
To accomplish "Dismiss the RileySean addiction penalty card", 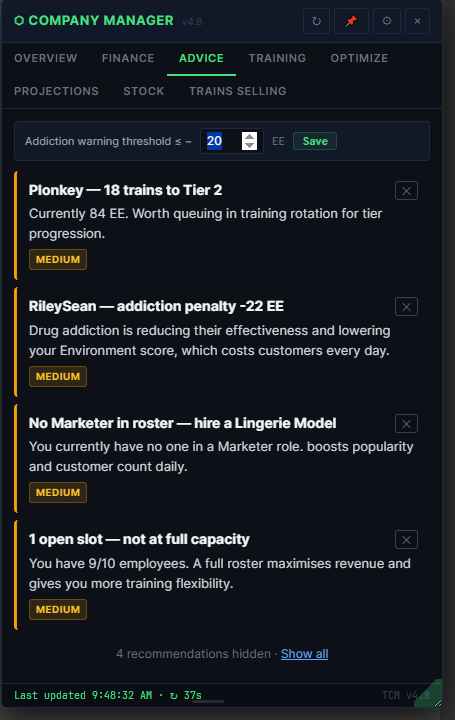I will pyautogui.click(x=406, y=307).
